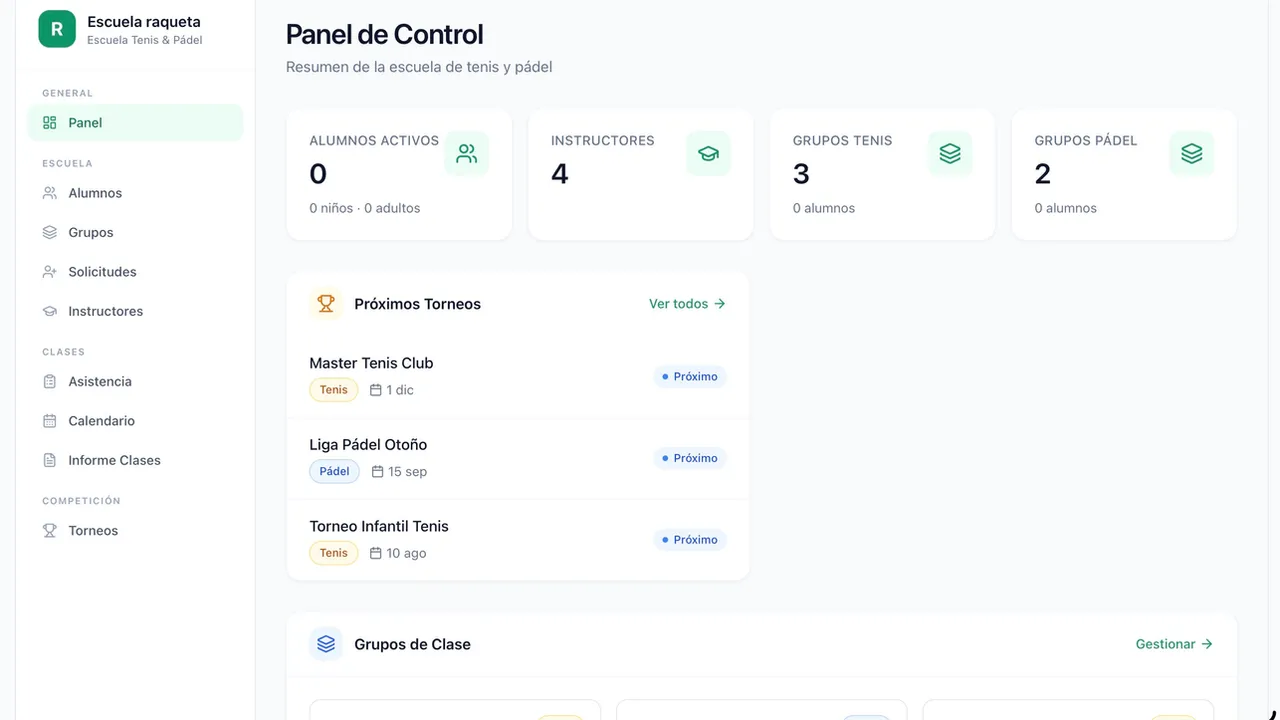Viewport: 1280px width, 720px height.
Task: Click the Instructores graduation cap icon
Action: [708, 154]
